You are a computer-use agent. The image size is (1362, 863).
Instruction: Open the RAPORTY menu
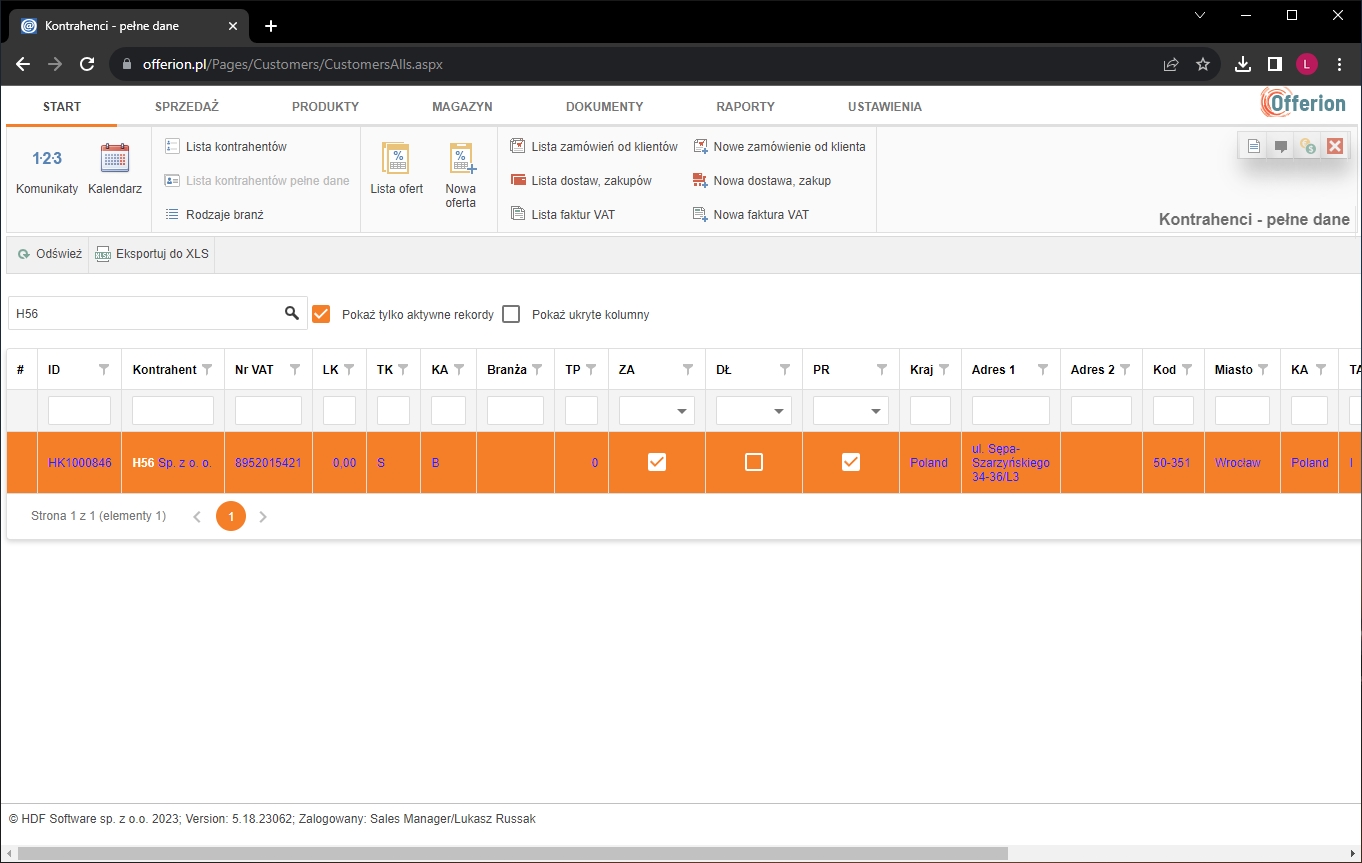click(x=744, y=106)
